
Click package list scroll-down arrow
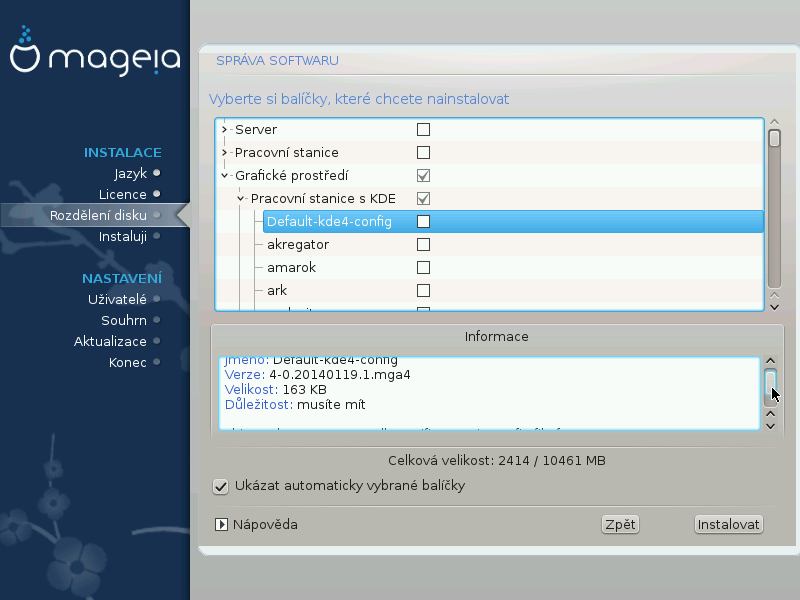[774, 307]
